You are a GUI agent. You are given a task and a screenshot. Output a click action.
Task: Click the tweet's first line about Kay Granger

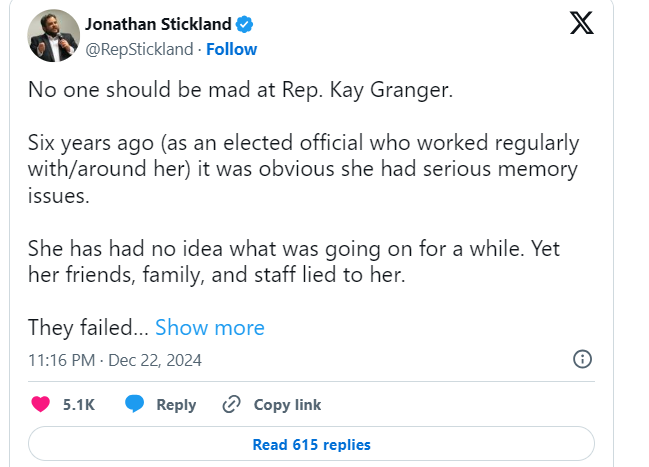click(x=241, y=90)
